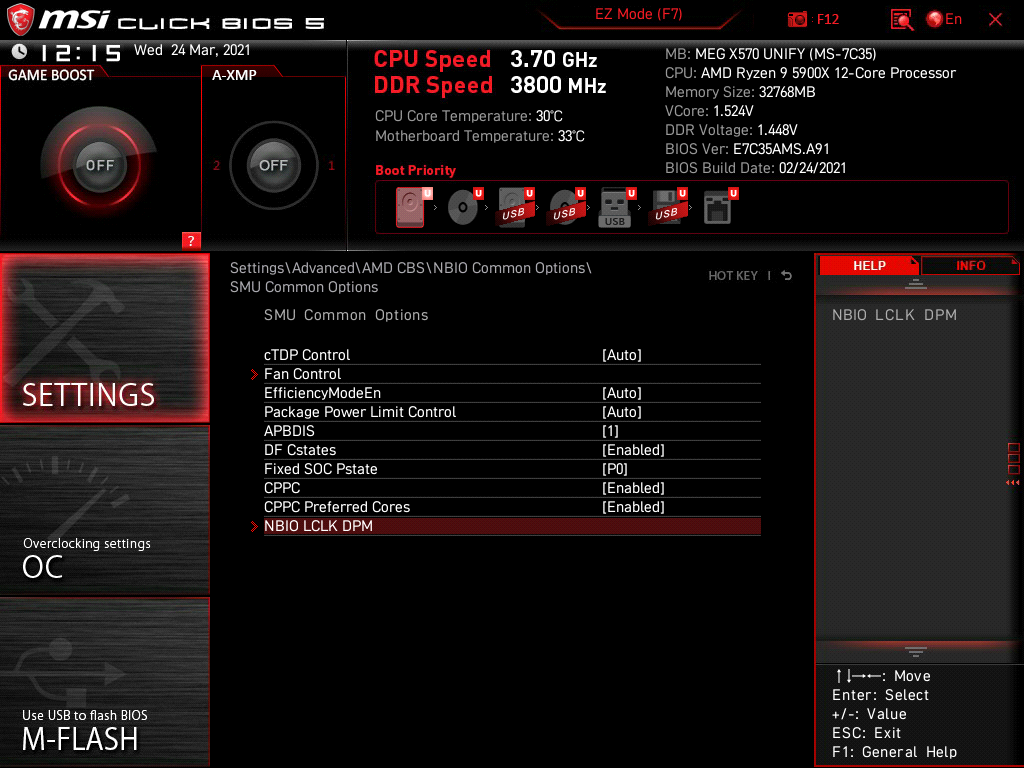Click the red arrows side panel handle

(1013, 483)
